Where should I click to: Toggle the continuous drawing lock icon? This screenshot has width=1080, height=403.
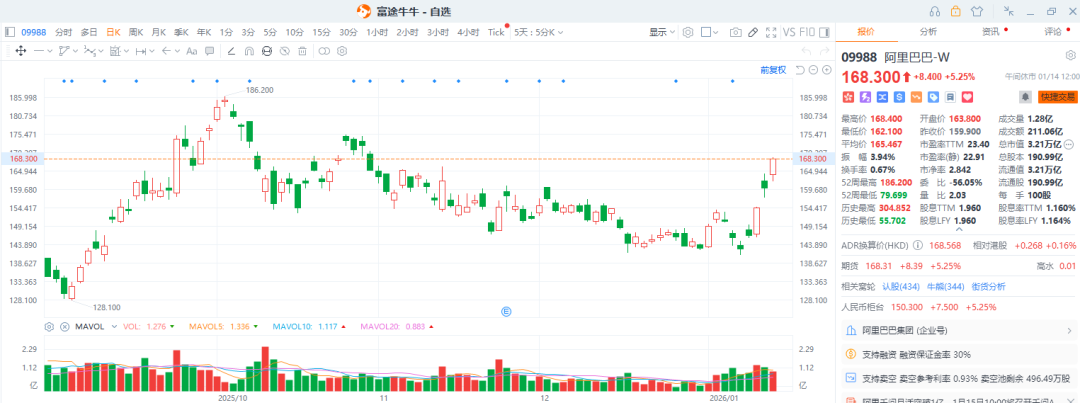click(x=267, y=50)
